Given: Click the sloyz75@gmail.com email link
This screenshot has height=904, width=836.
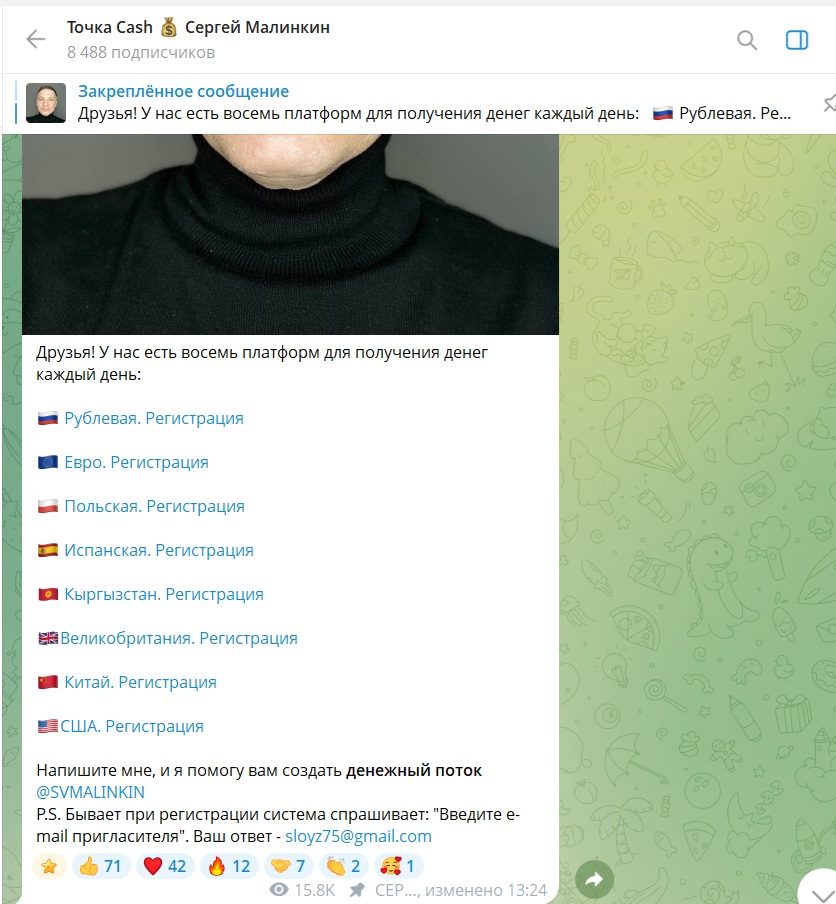Looking at the screenshot, I should tap(358, 836).
